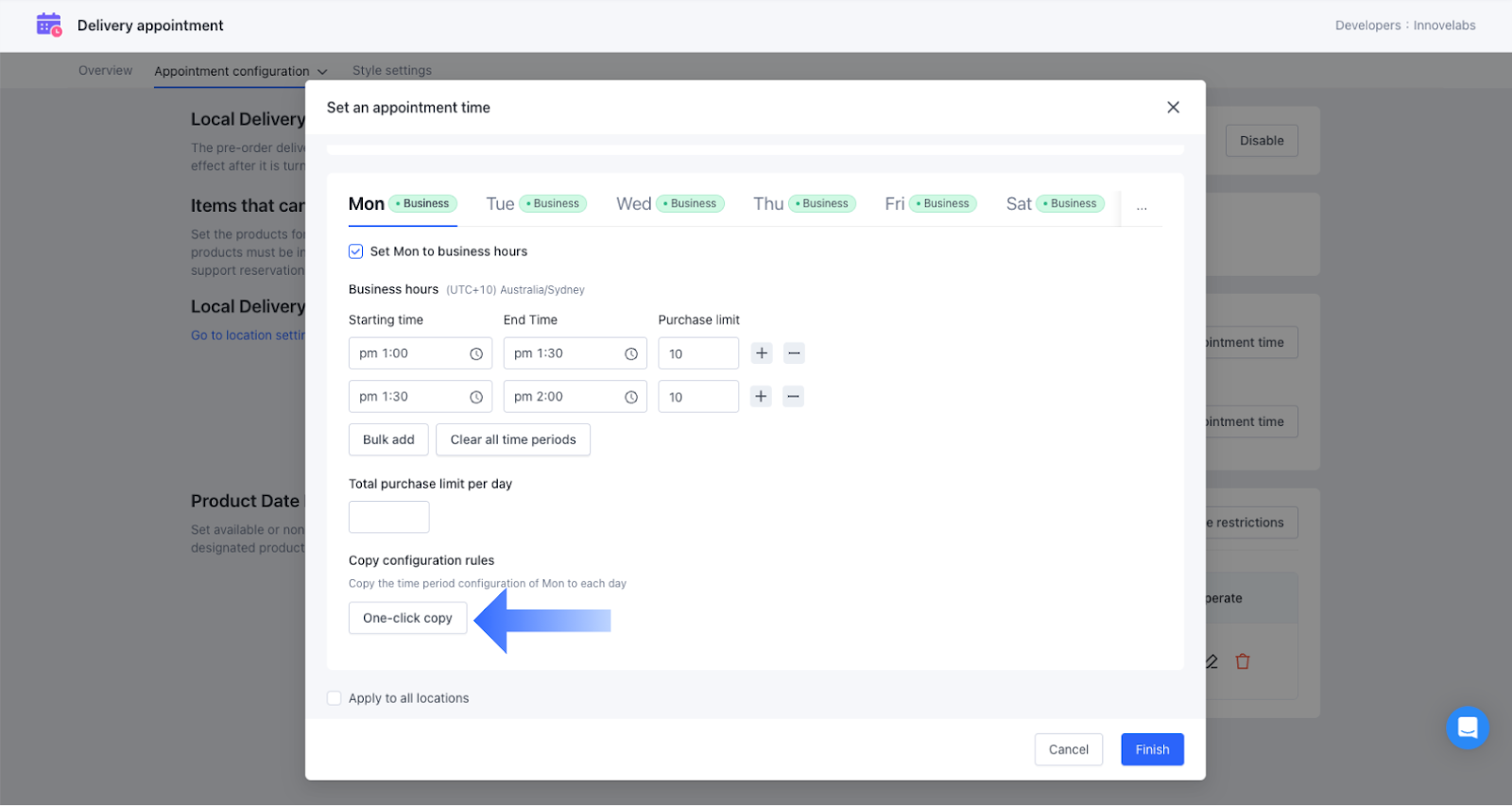The width and height of the screenshot is (1512, 806).
Task: Click the Total purchase limit per day field
Action: point(388,517)
